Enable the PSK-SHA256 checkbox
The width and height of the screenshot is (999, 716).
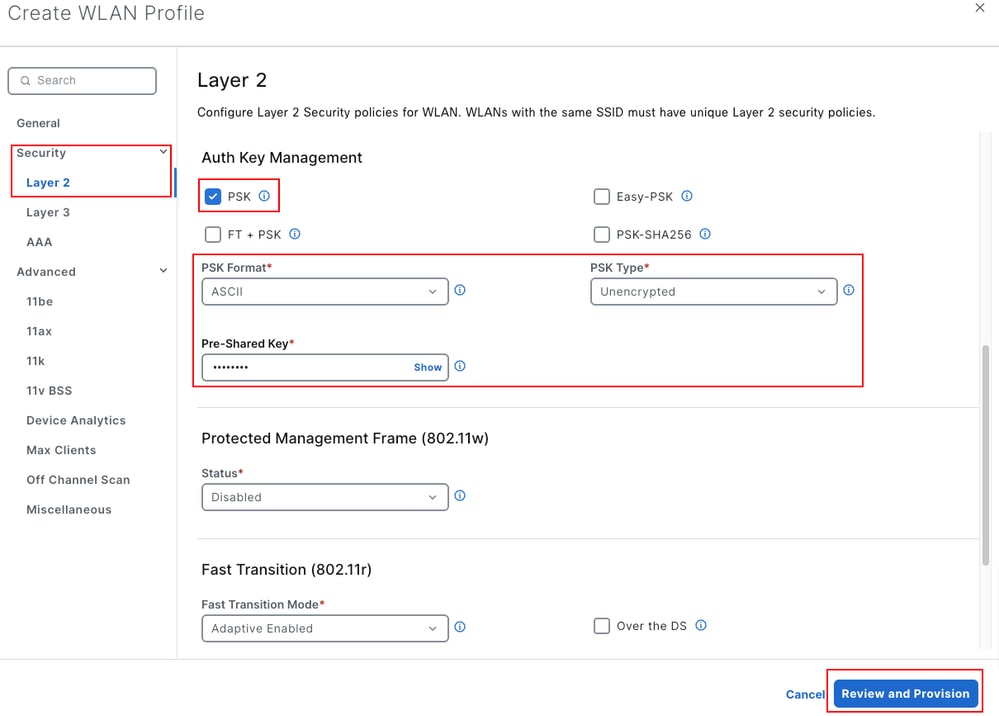[601, 234]
